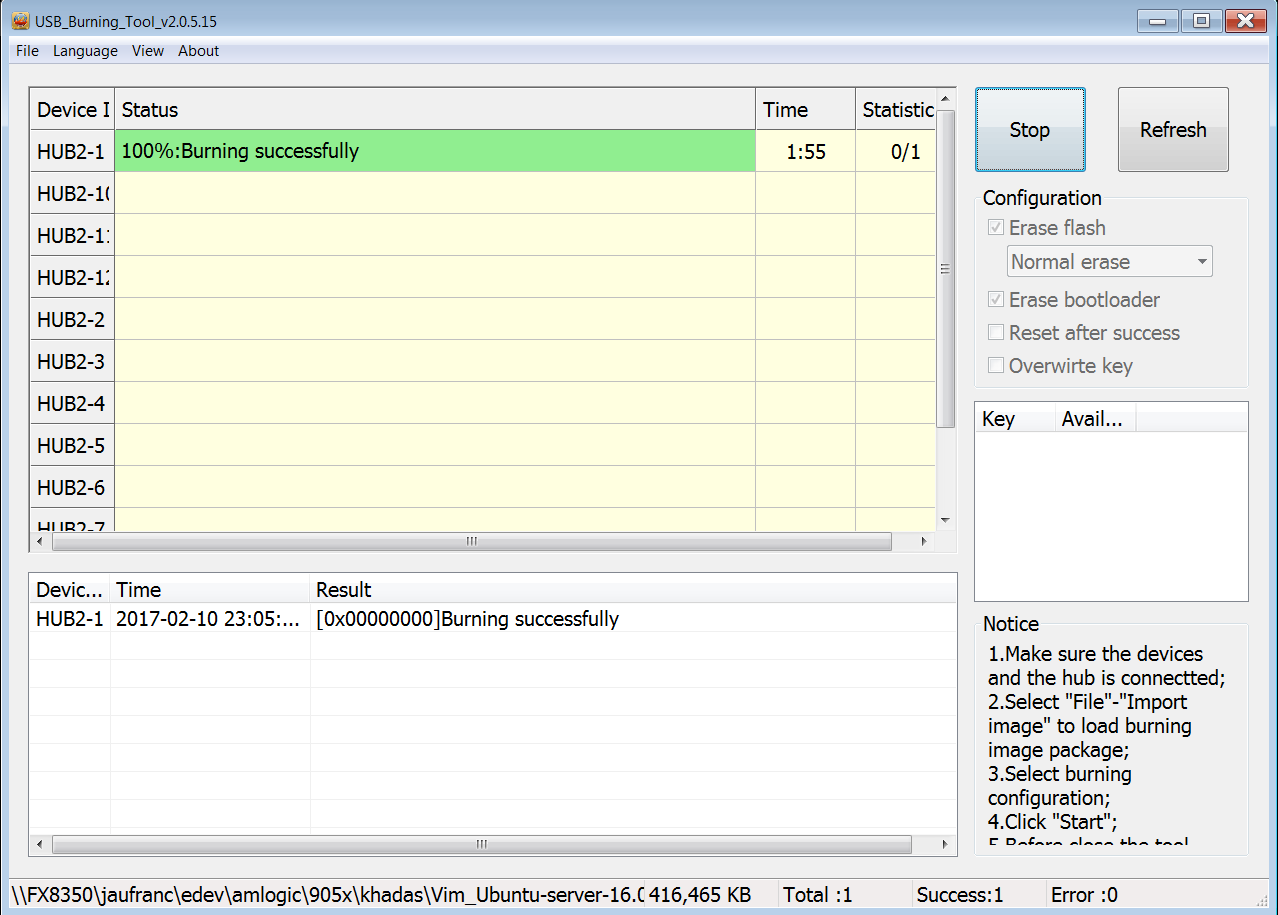Screen dimensions: 1278x915
Task: Click the 'Total :1' status bar entry
Action: [x=818, y=894]
